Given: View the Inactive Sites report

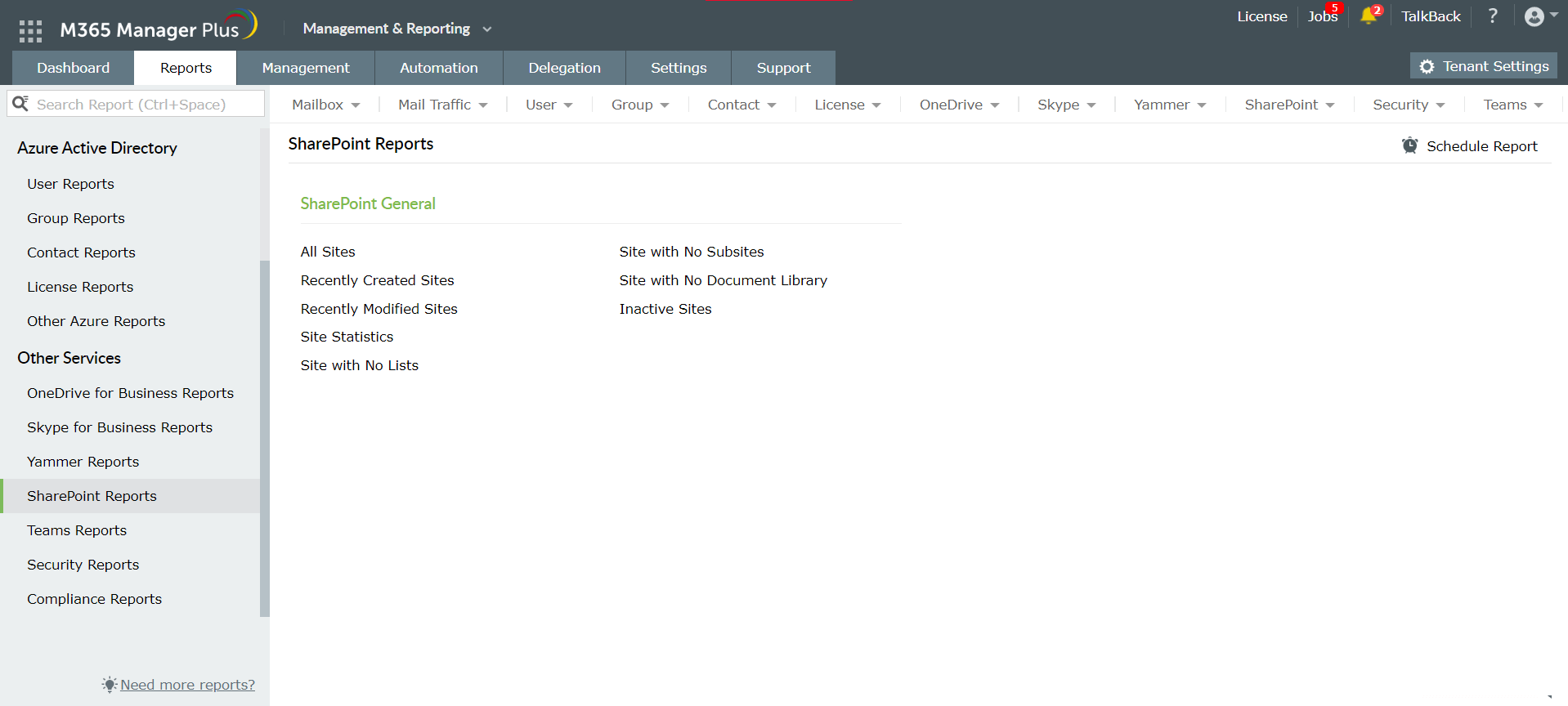Looking at the screenshot, I should pyautogui.click(x=665, y=309).
